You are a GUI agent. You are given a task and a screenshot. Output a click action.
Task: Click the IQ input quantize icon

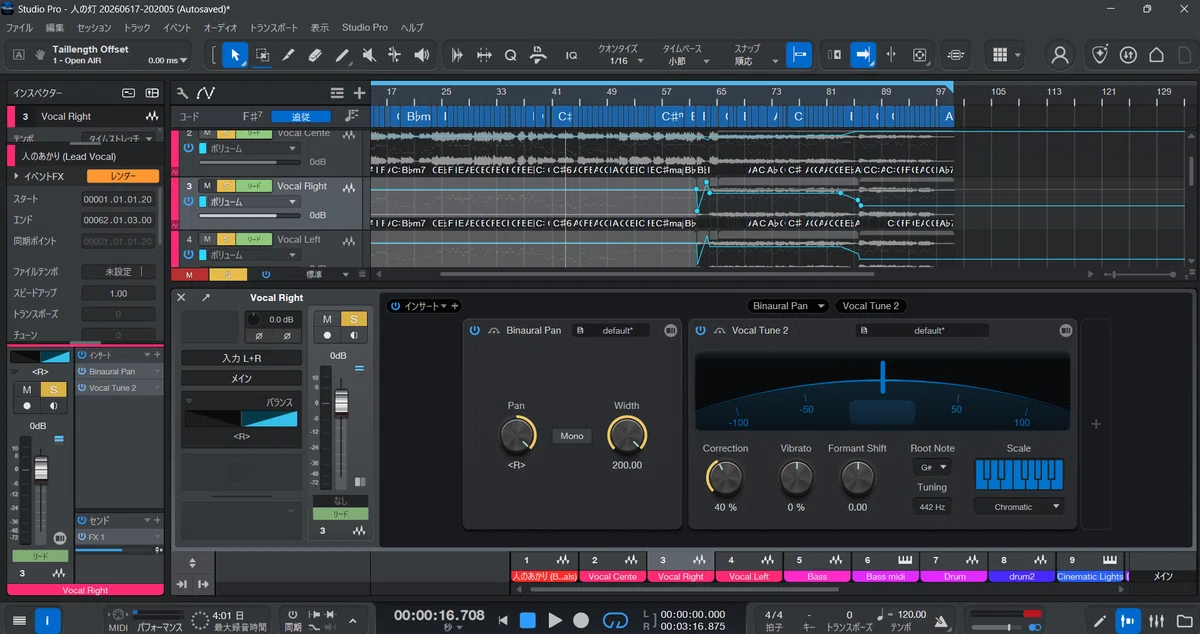click(x=572, y=56)
